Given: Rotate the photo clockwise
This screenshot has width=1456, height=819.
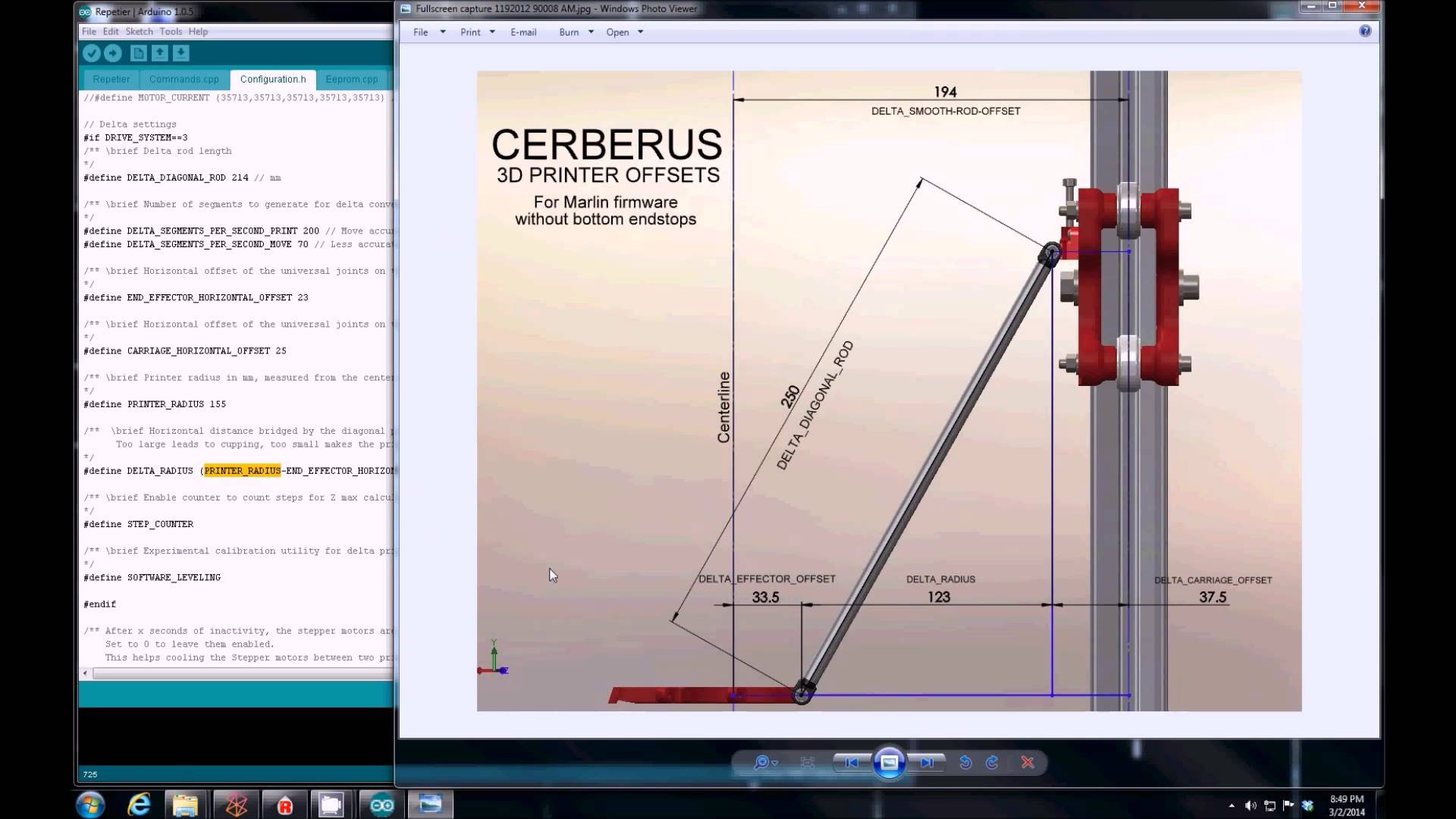Looking at the screenshot, I should [992, 762].
